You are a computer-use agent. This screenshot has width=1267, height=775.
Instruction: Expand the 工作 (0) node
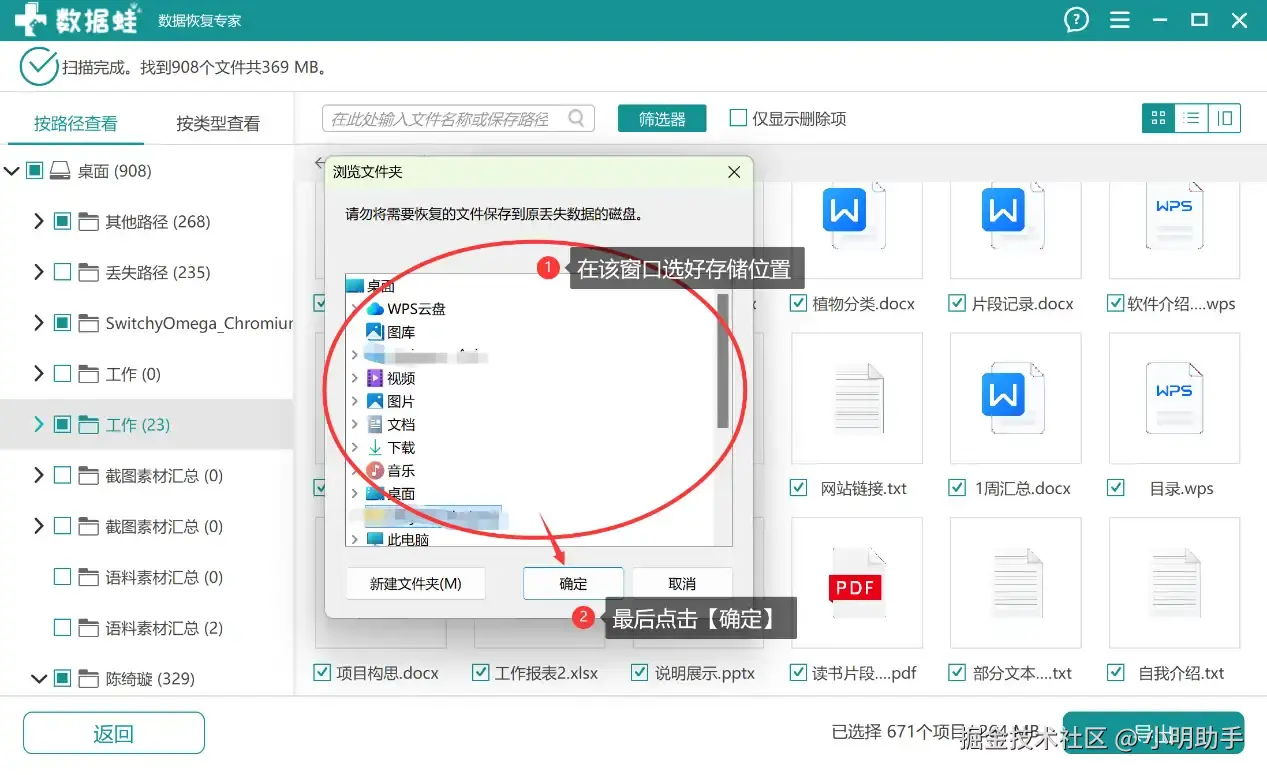tap(39, 374)
